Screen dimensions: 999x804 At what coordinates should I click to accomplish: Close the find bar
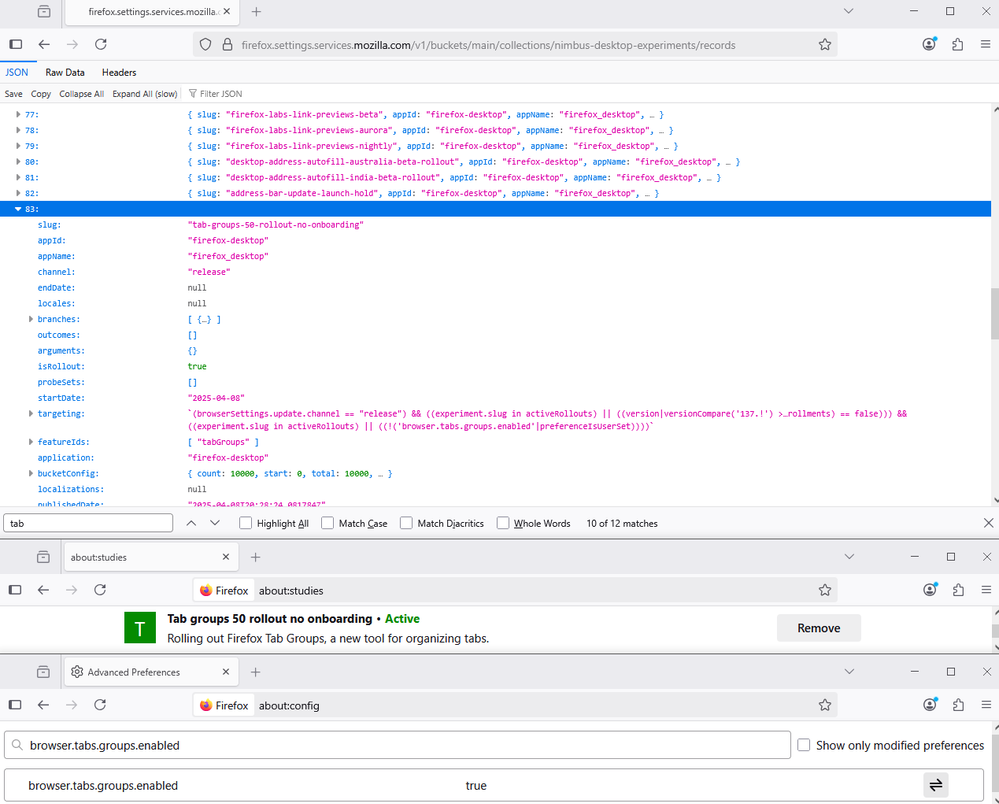point(988,523)
